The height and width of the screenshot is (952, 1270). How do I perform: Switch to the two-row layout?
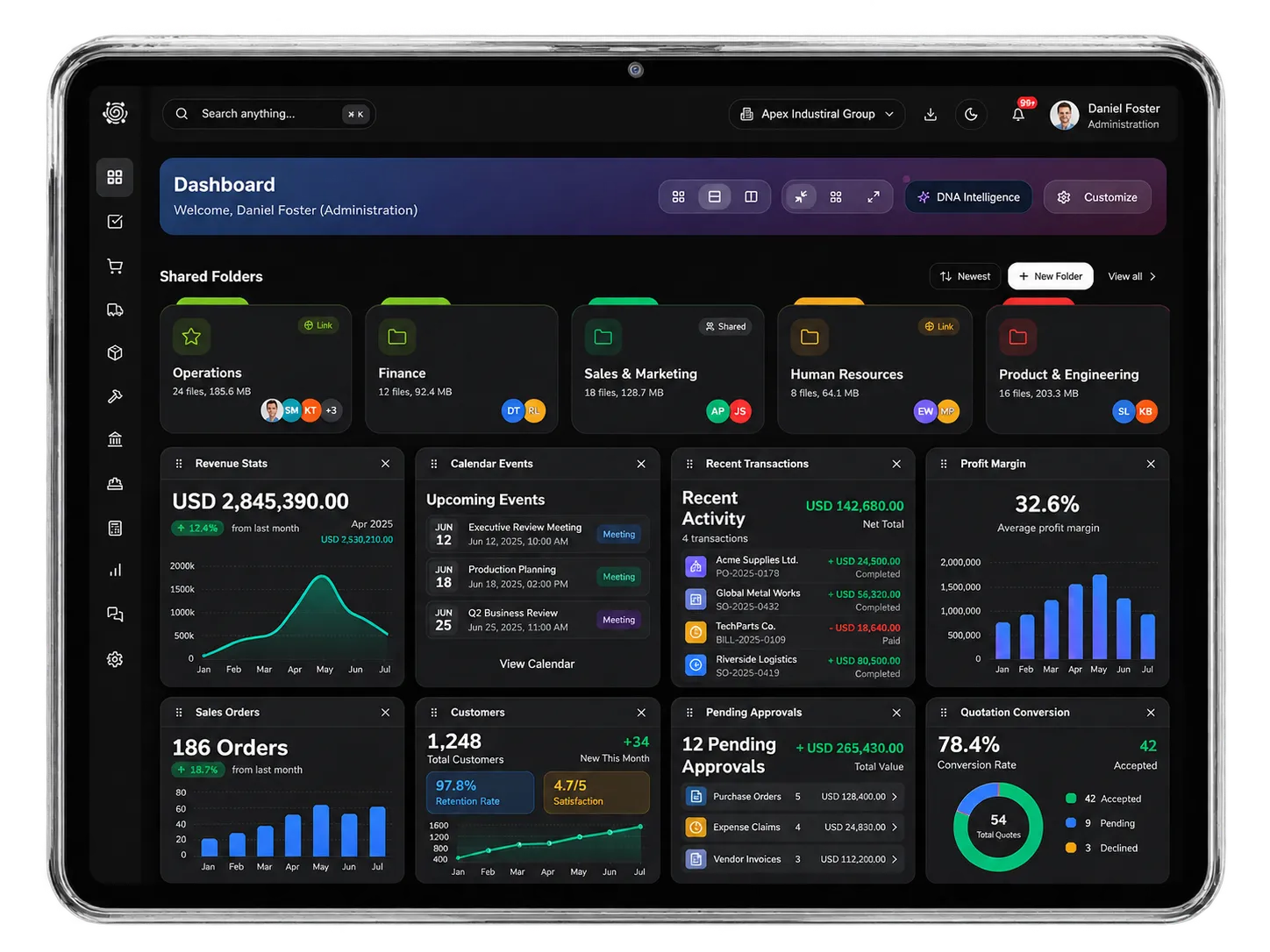pyautogui.click(x=715, y=197)
